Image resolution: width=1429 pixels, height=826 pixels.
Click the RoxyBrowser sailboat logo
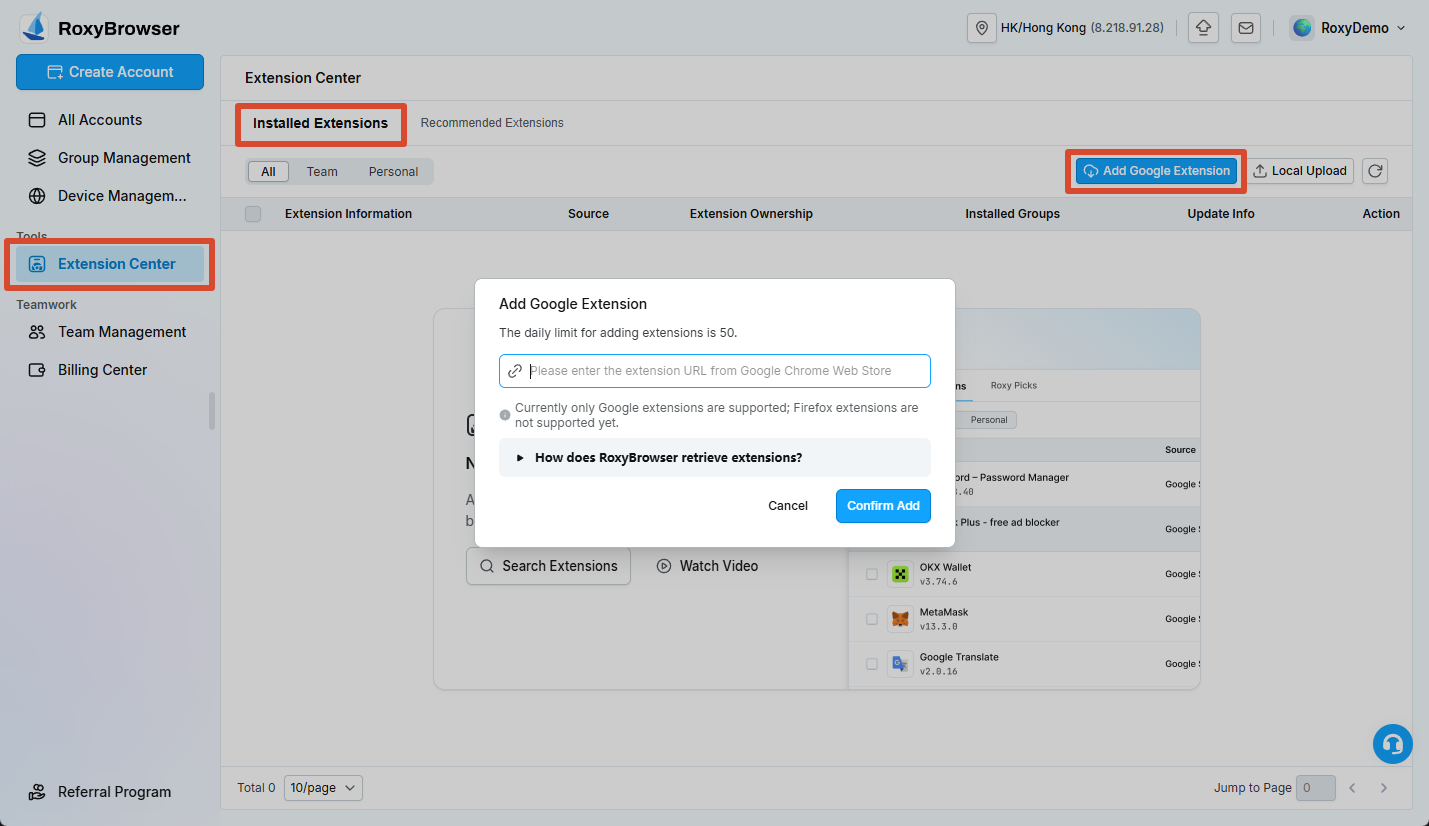34,27
